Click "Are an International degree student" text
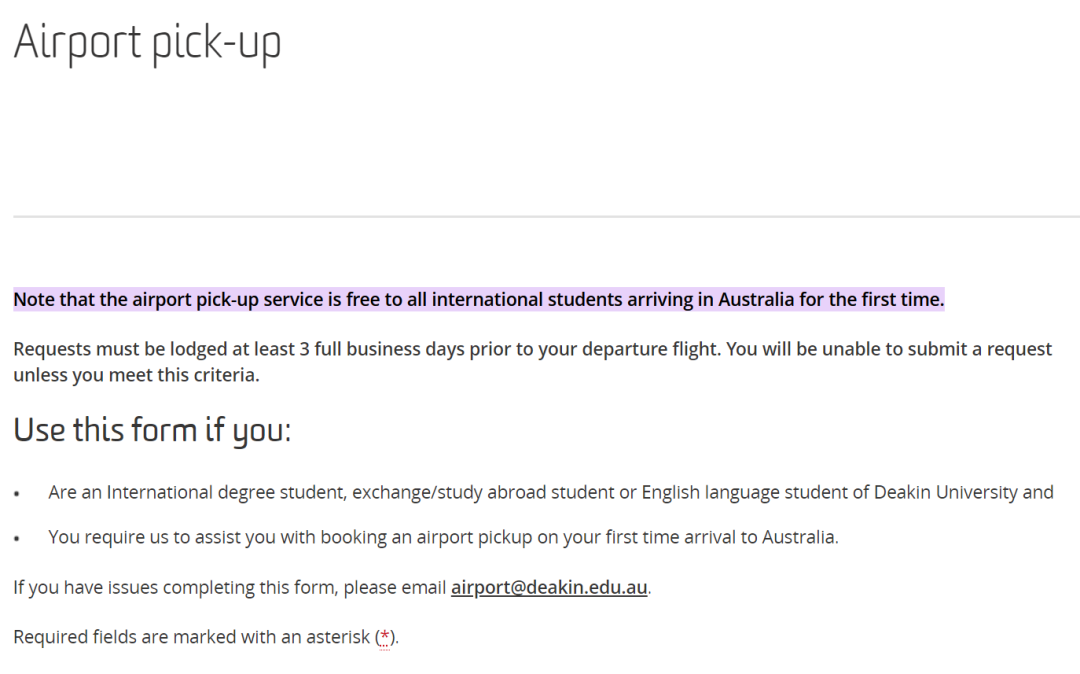The image size is (1080, 674). tap(198, 492)
